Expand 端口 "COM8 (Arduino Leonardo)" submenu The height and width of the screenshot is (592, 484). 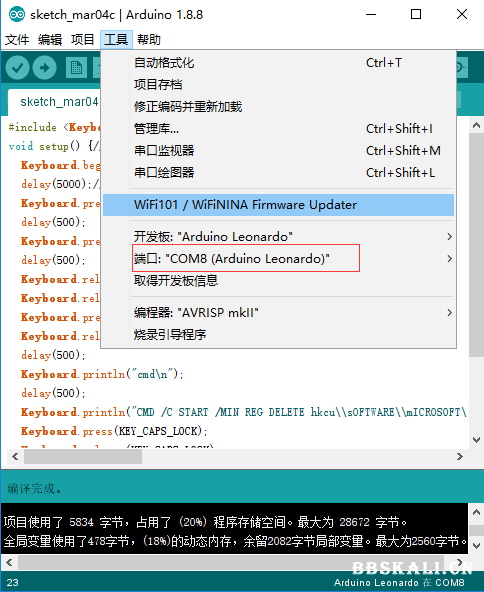coord(278,259)
